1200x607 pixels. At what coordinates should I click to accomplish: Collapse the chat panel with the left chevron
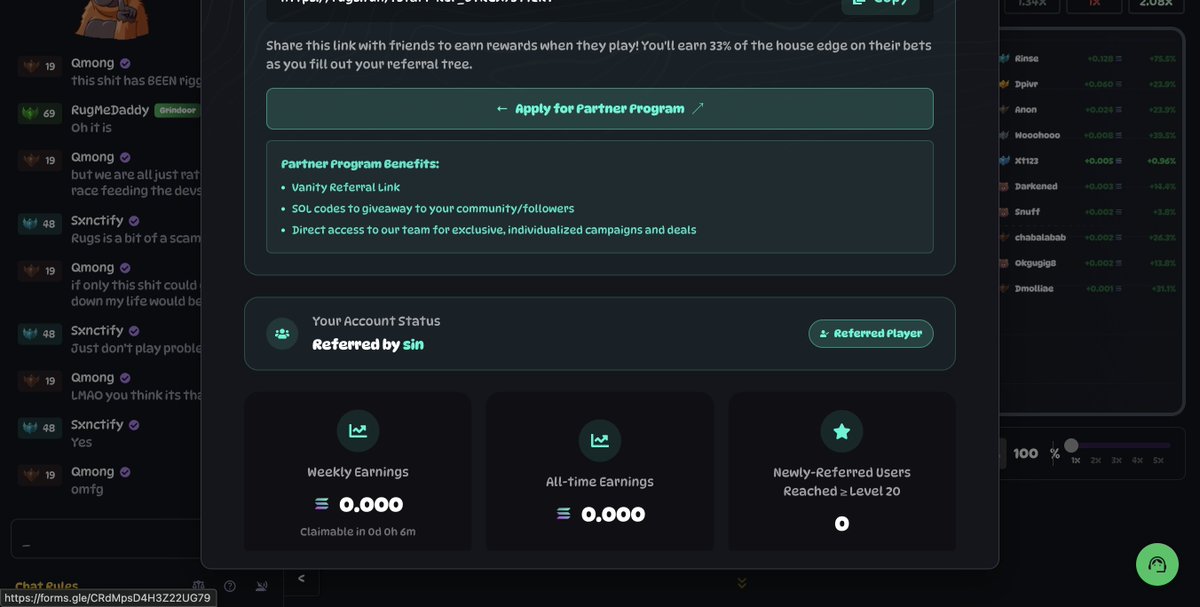(x=301, y=578)
